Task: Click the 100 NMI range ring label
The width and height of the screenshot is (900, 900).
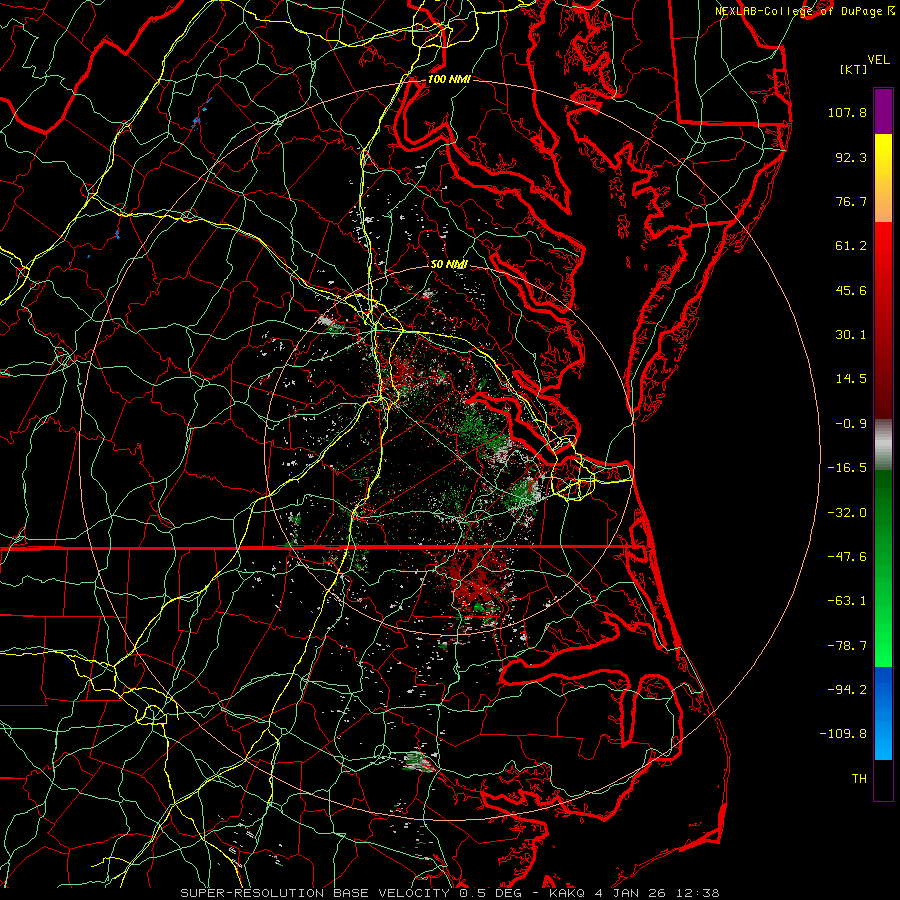Action: [449, 79]
